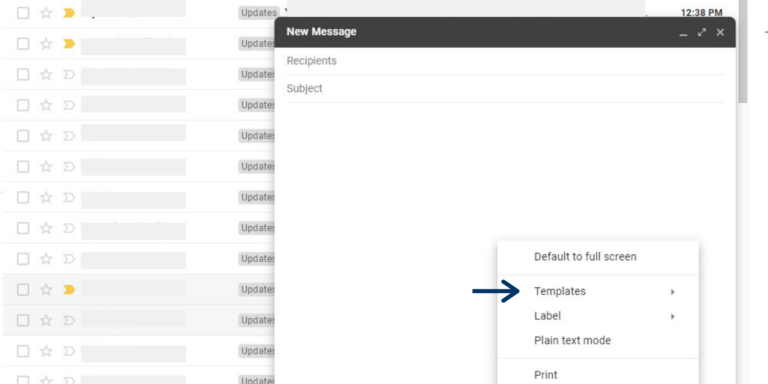The width and height of the screenshot is (768, 384).
Task: Click the yellow importance marker on the tenth email row
Action: click(69, 290)
